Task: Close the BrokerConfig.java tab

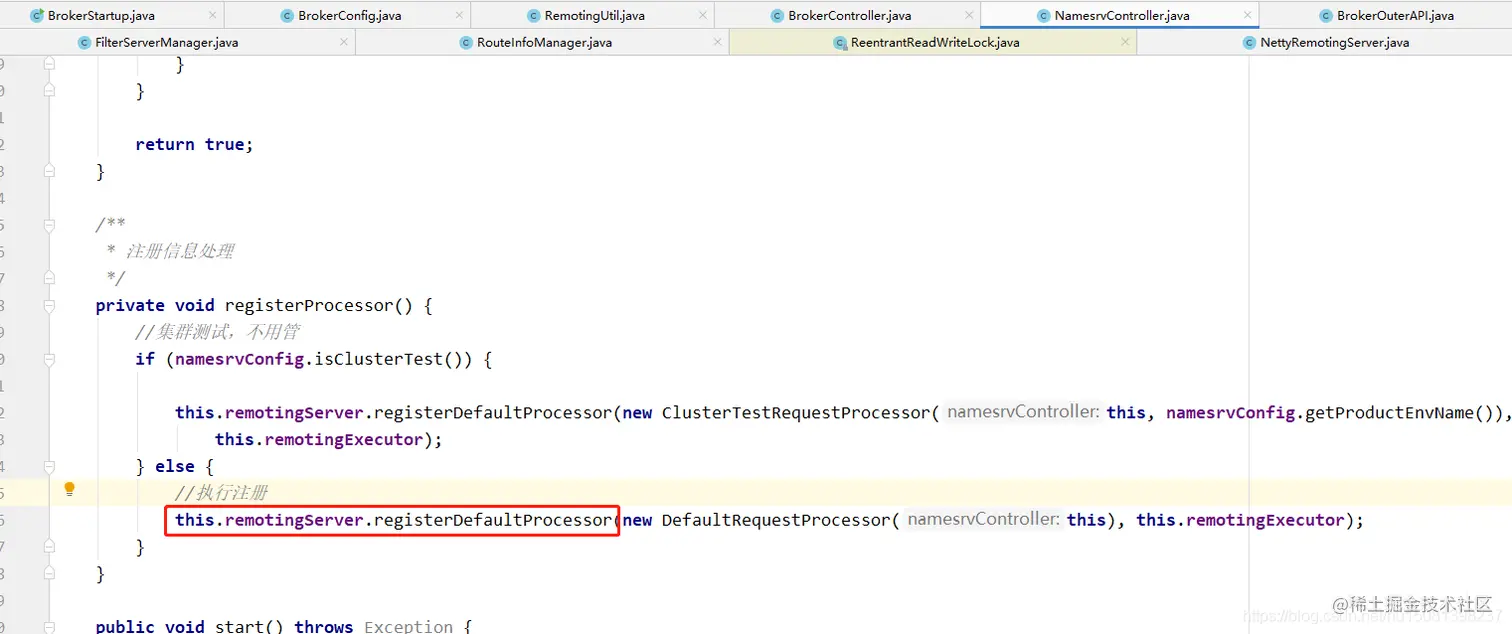Action: click(459, 15)
